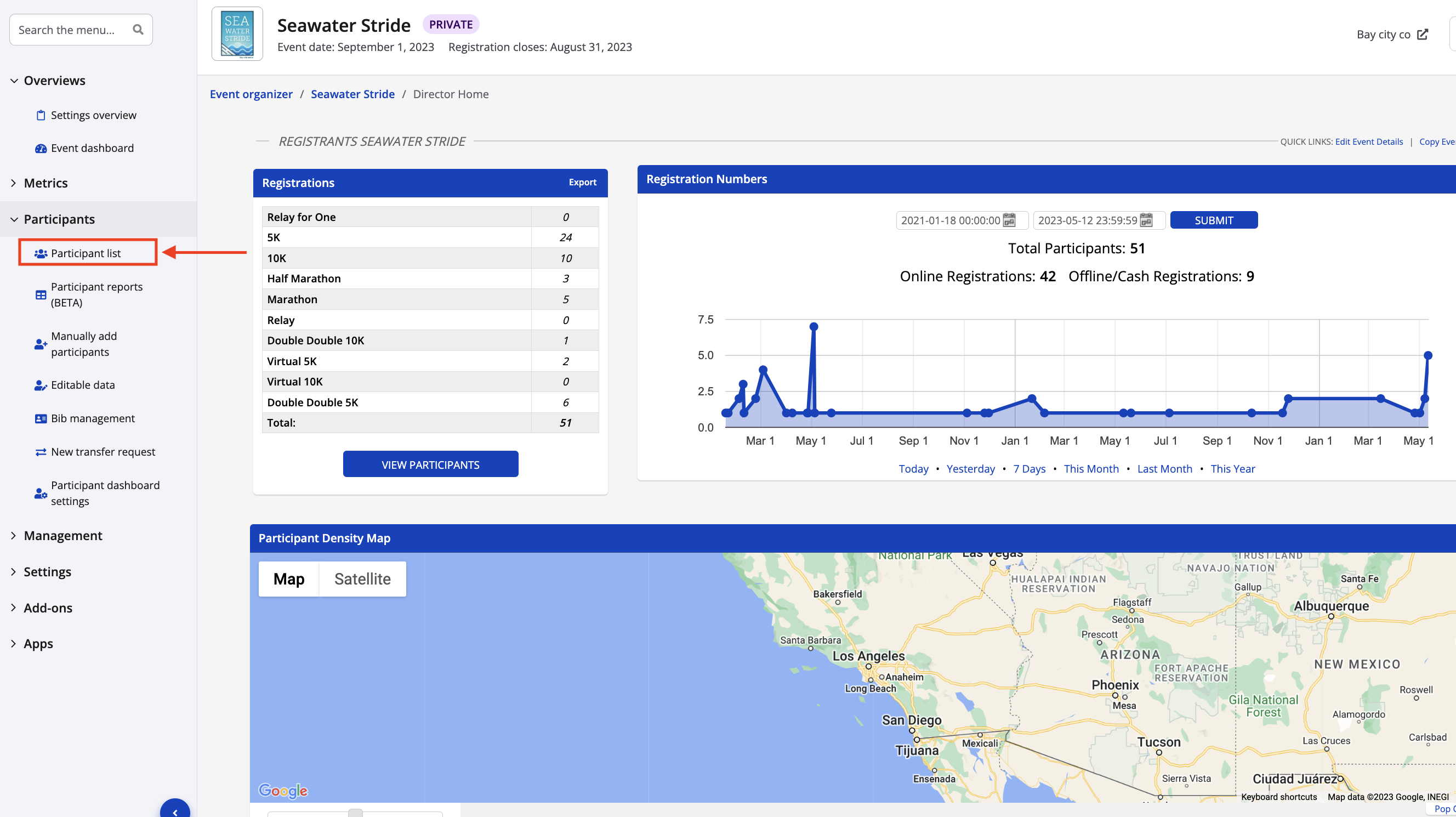Open start date calendar picker icon
1456x817 pixels.
pos(1009,220)
